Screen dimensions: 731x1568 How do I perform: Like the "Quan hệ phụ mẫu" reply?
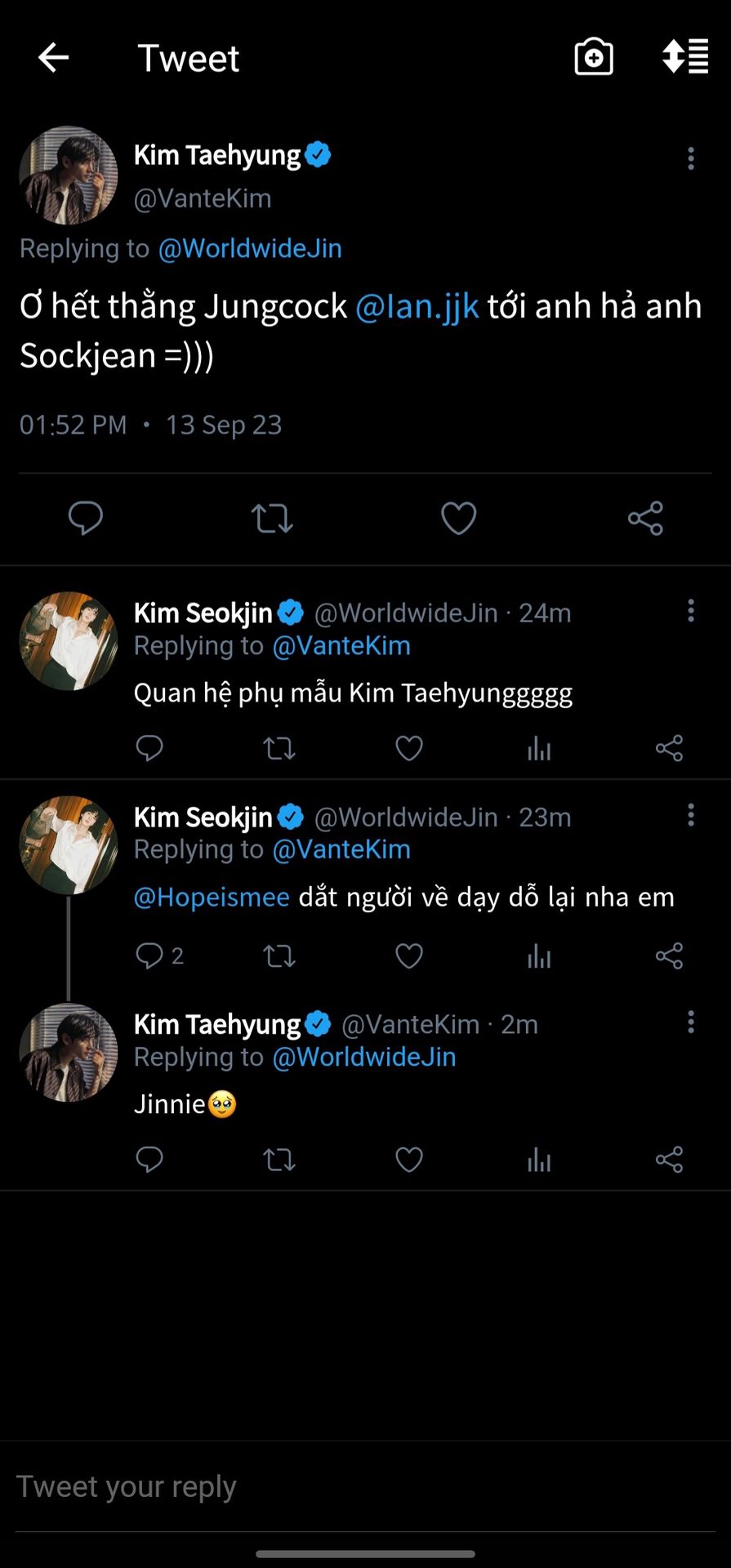click(409, 748)
